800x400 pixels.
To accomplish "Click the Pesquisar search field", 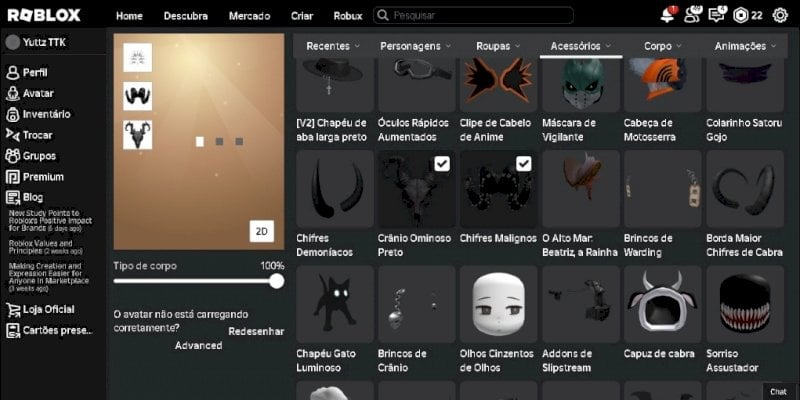I will [x=473, y=15].
